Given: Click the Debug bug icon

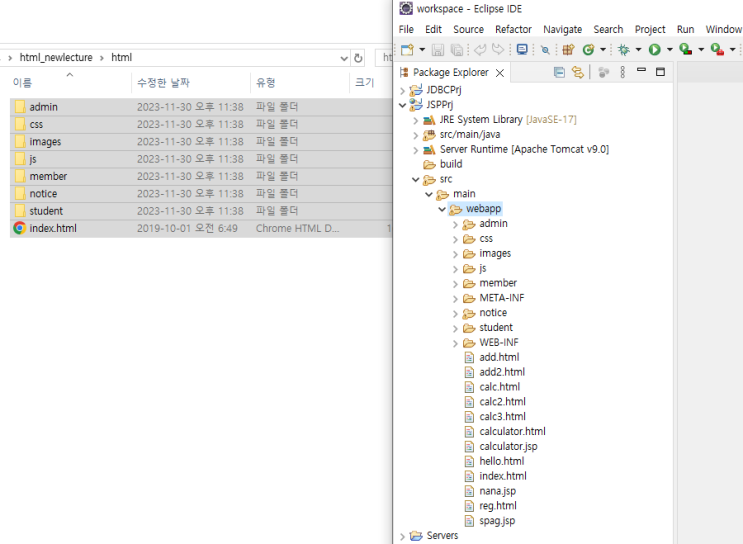Looking at the screenshot, I should pos(624,49).
